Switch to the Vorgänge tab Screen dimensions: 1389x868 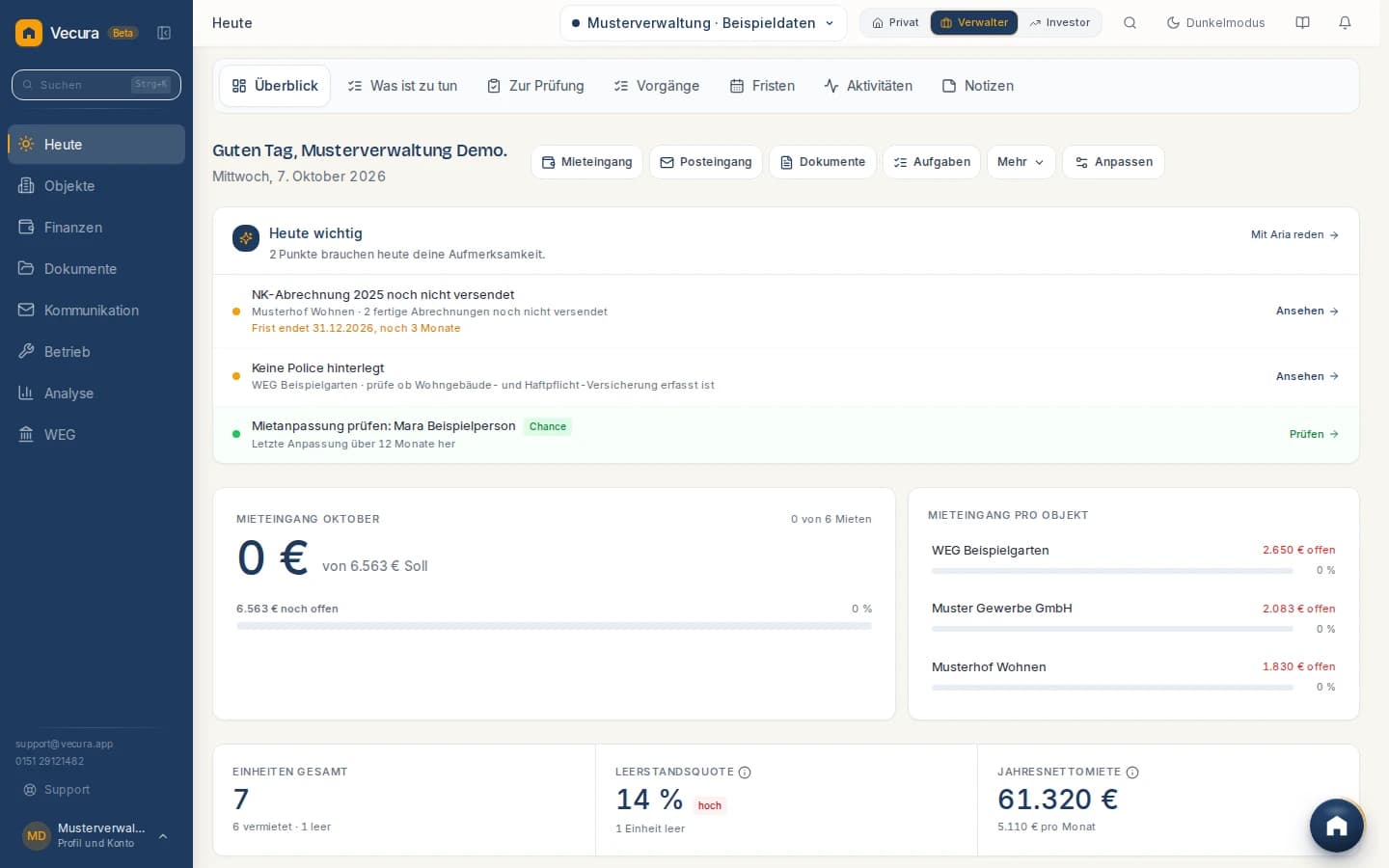click(x=656, y=86)
